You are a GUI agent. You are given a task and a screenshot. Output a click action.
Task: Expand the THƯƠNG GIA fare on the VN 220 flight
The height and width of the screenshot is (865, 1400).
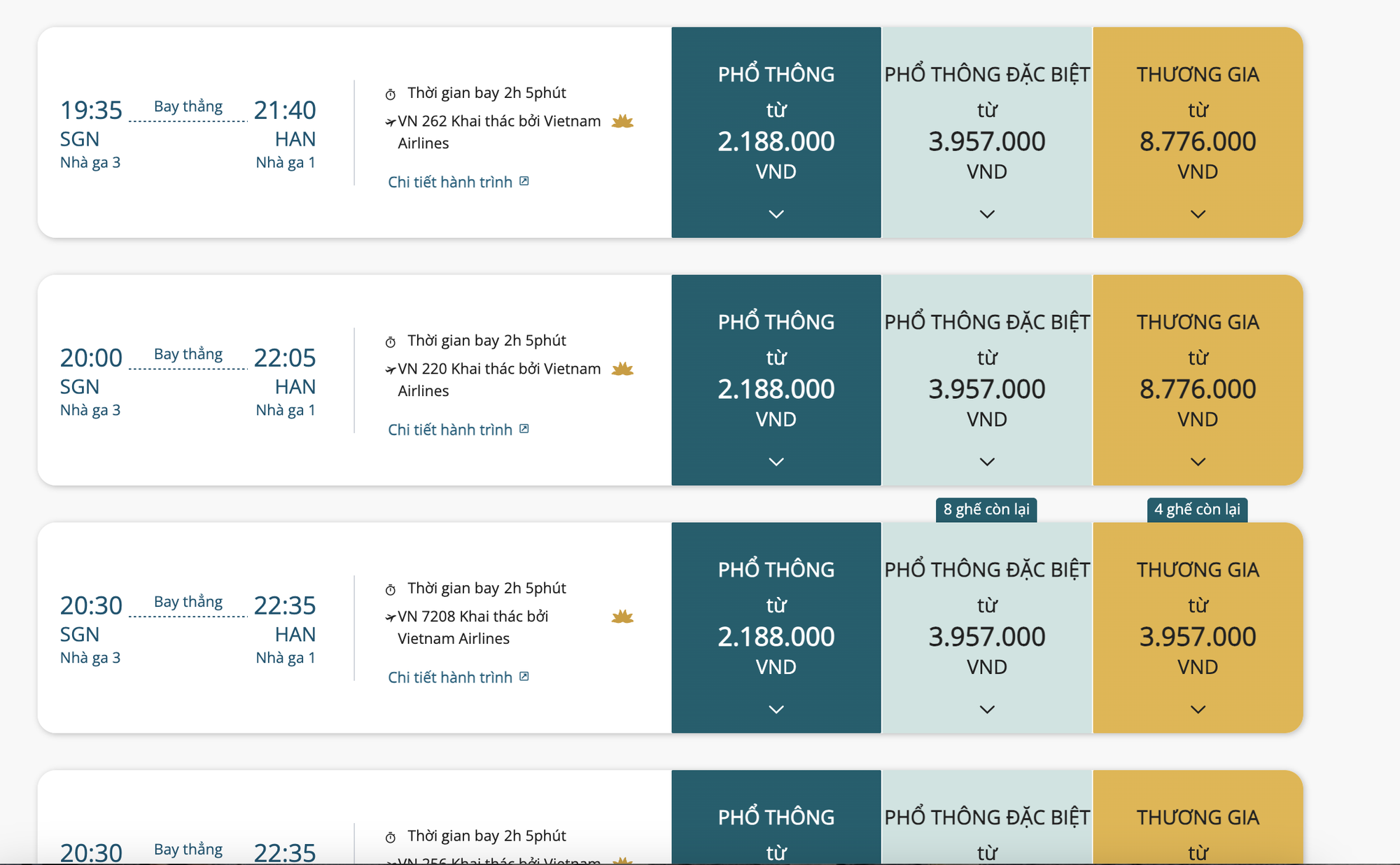point(1198,462)
